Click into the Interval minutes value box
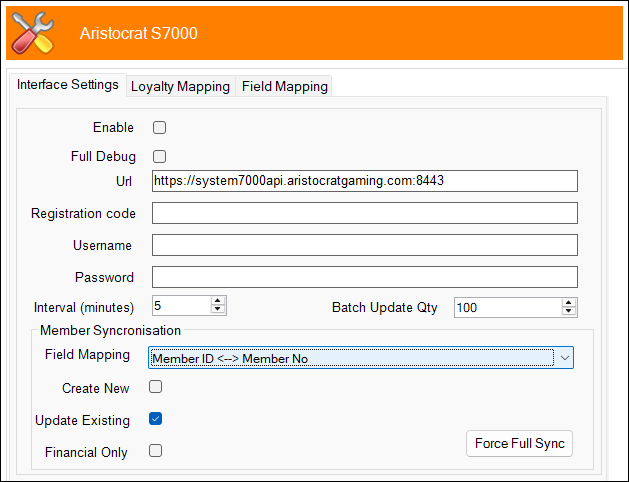The image size is (629, 482). [181, 306]
